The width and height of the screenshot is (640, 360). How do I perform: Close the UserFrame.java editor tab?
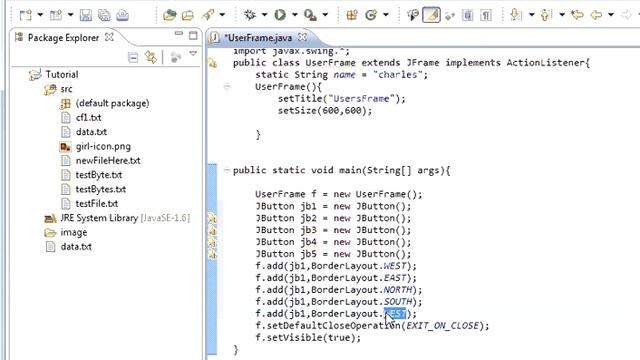click(x=302, y=37)
